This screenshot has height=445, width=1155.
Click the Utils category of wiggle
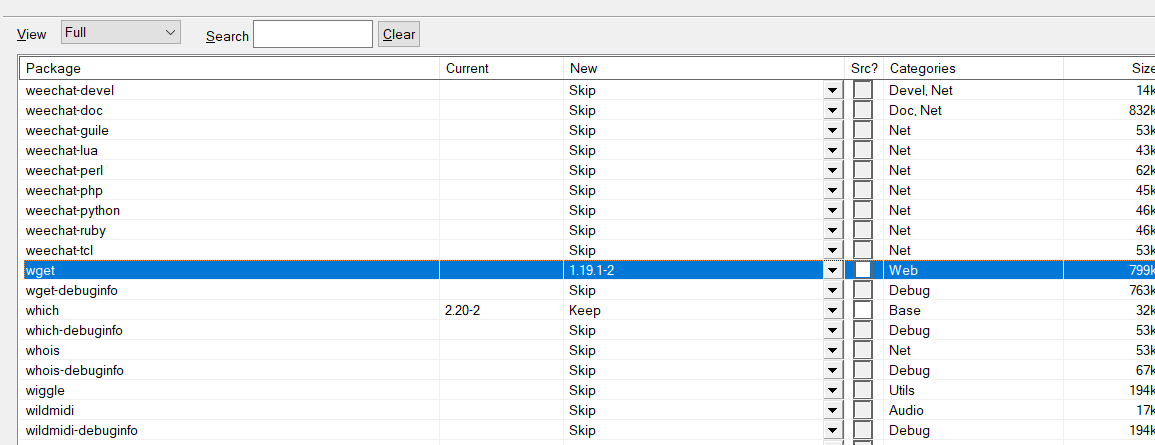click(x=902, y=390)
